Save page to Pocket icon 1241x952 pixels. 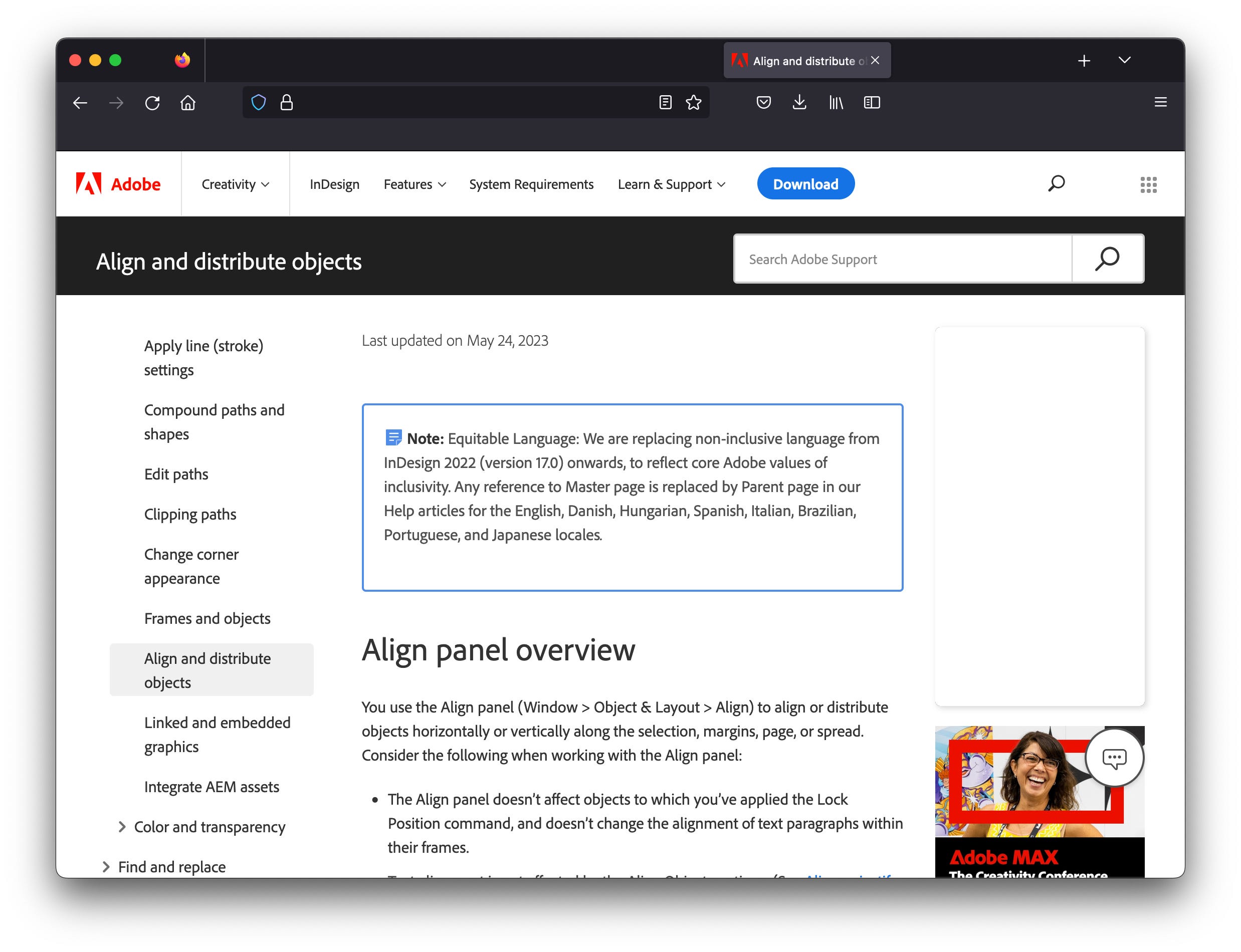(x=764, y=103)
